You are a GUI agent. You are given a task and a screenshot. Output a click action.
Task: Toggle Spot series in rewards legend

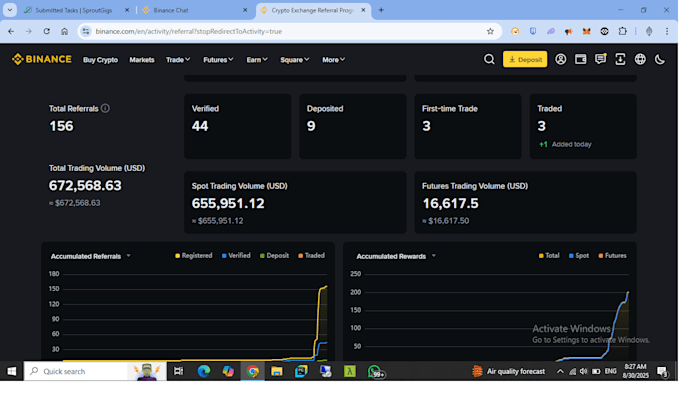579,256
